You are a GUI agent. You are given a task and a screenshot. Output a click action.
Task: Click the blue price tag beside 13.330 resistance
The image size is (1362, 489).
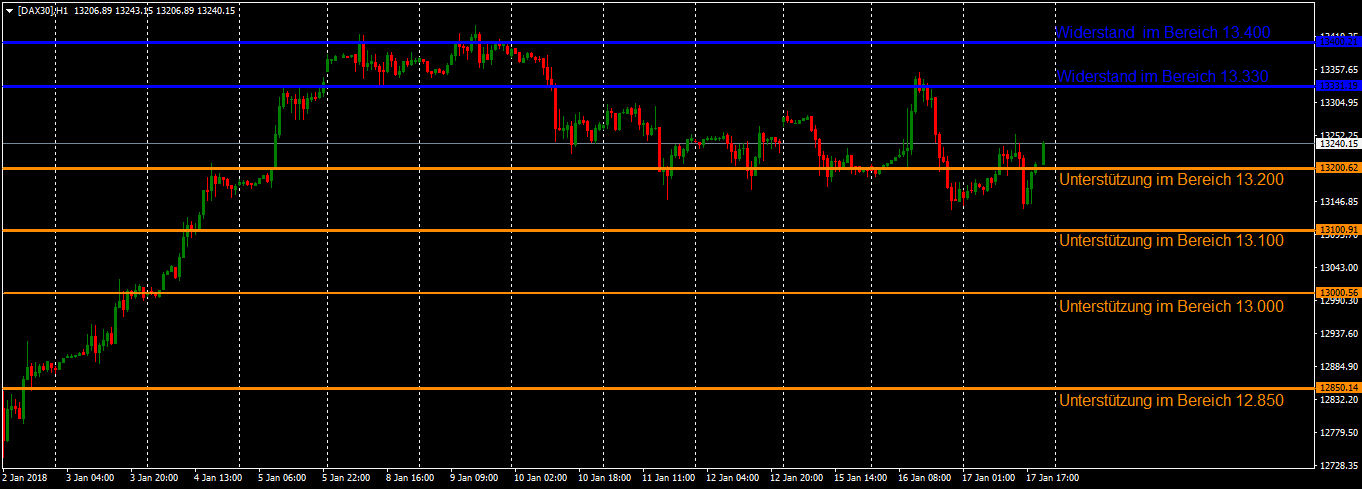(x=1338, y=86)
